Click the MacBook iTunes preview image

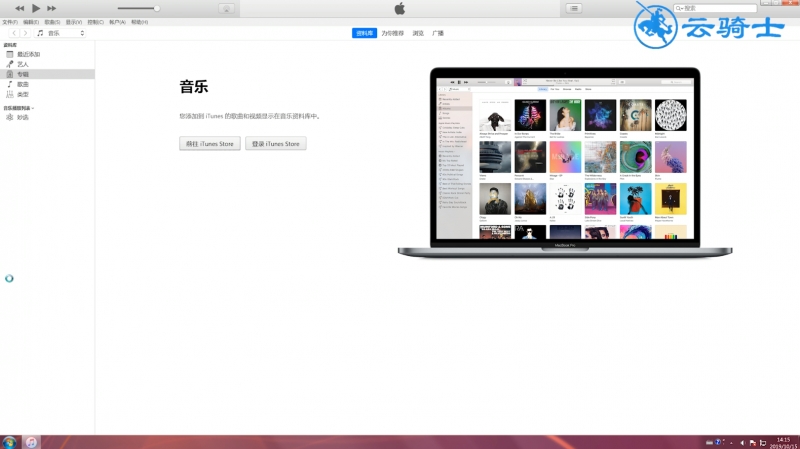565,162
